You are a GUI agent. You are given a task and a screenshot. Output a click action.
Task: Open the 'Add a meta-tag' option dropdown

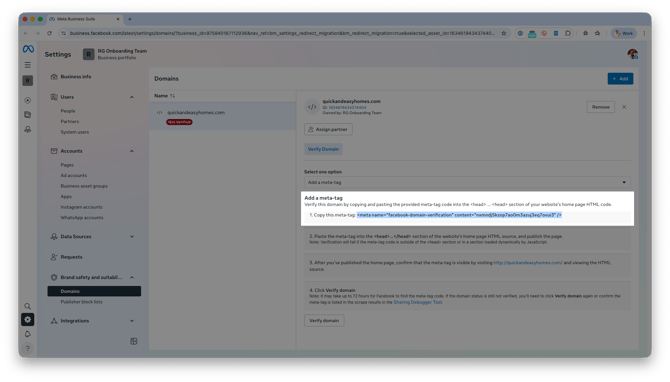click(467, 182)
